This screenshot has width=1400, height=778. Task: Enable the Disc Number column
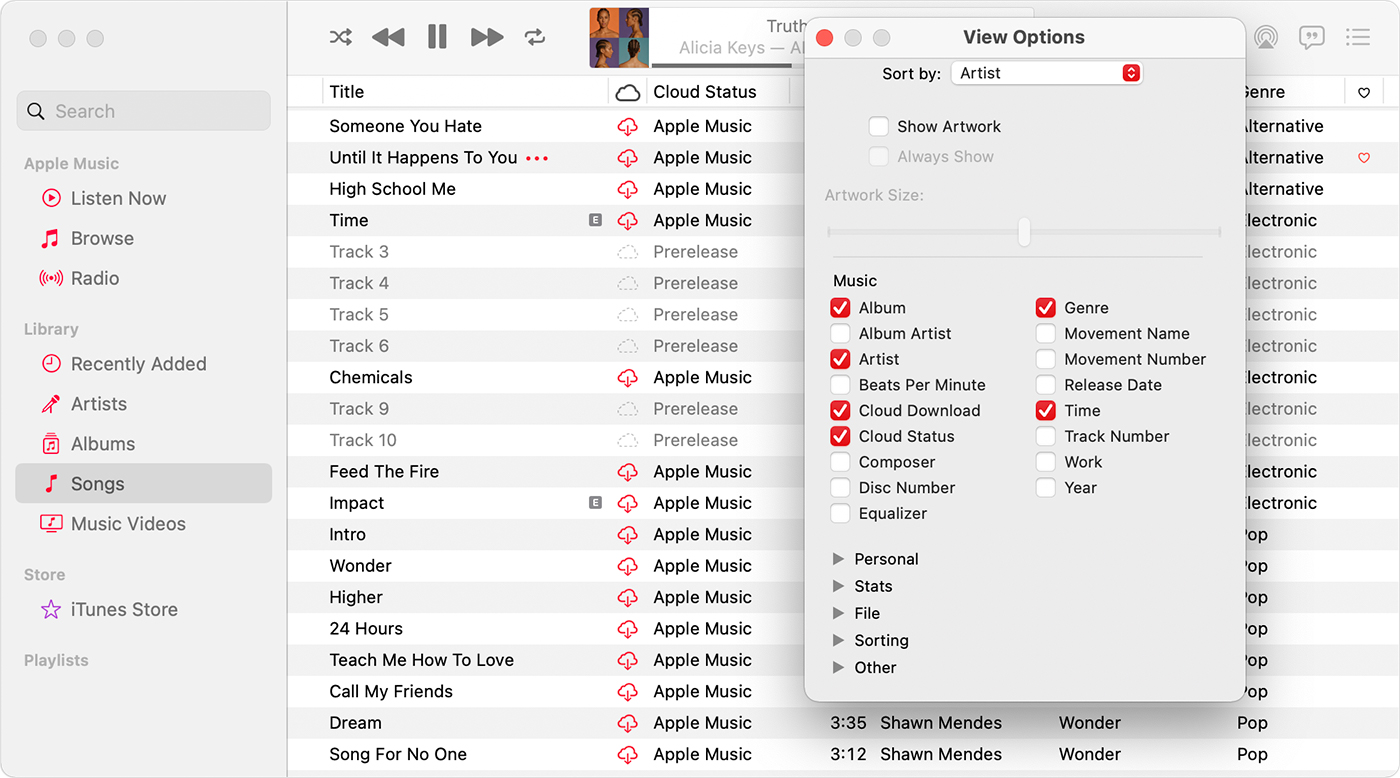click(x=840, y=488)
